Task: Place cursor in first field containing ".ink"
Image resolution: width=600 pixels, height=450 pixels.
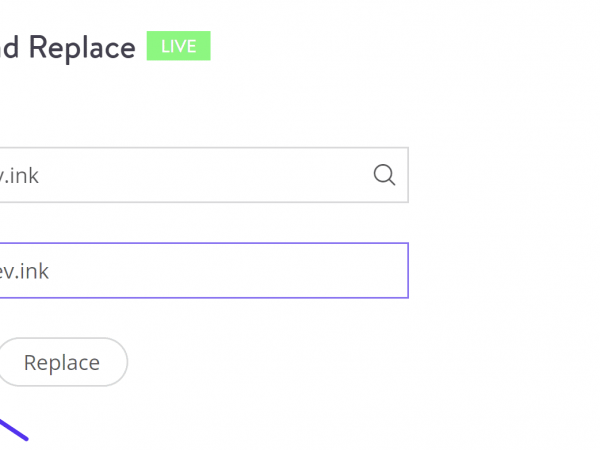Action: [x=180, y=175]
